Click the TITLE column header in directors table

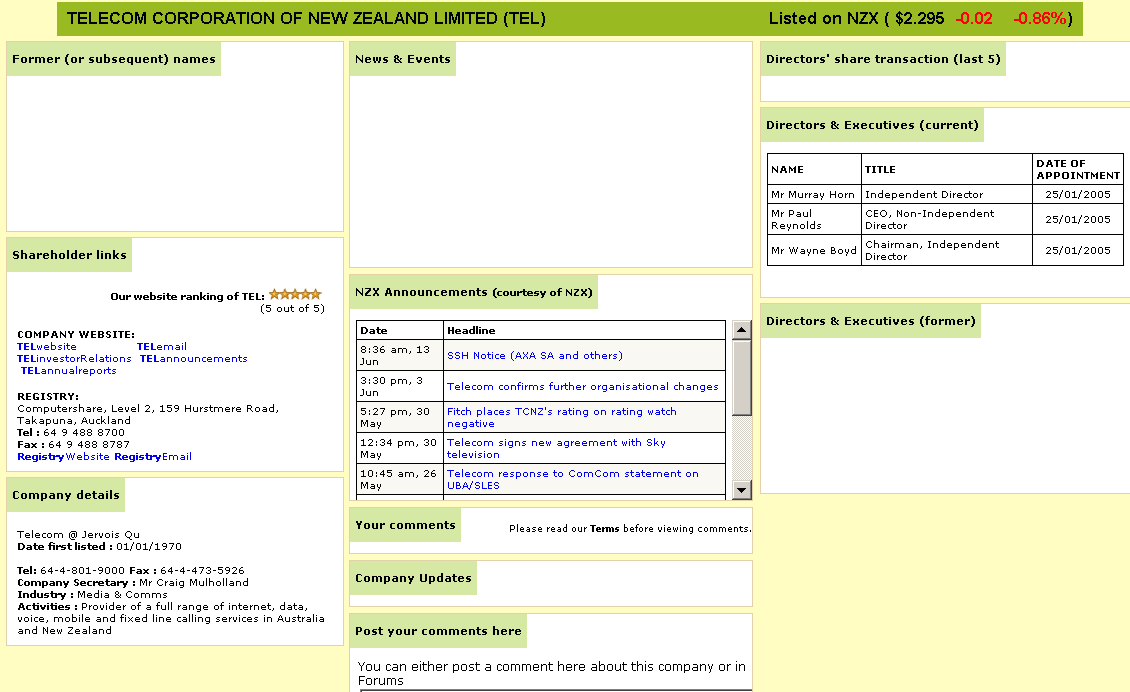(947, 169)
